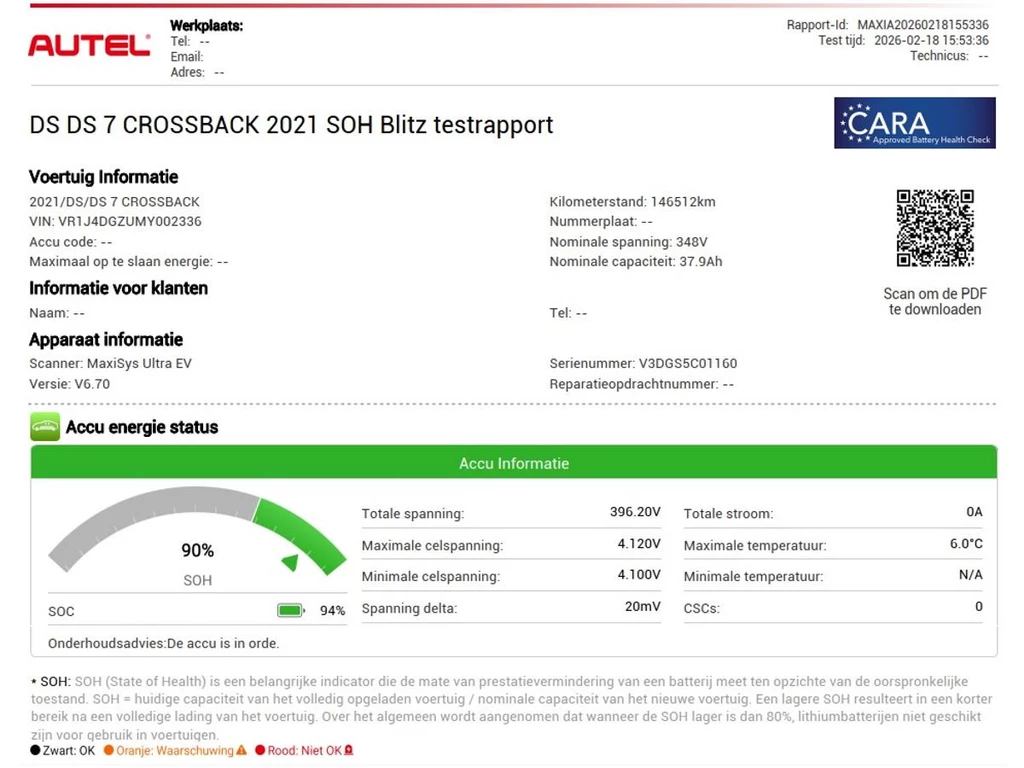Click the orange dot before Oranje: Waarschuwing
This screenshot has width=1024, height=768.
point(109,750)
